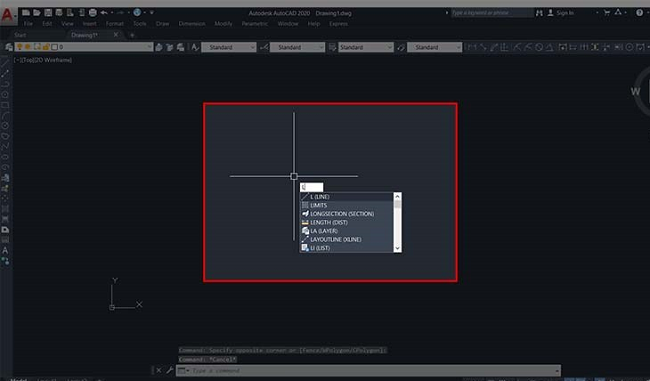Open the File menu
The width and height of the screenshot is (650, 381).
click(x=28, y=24)
